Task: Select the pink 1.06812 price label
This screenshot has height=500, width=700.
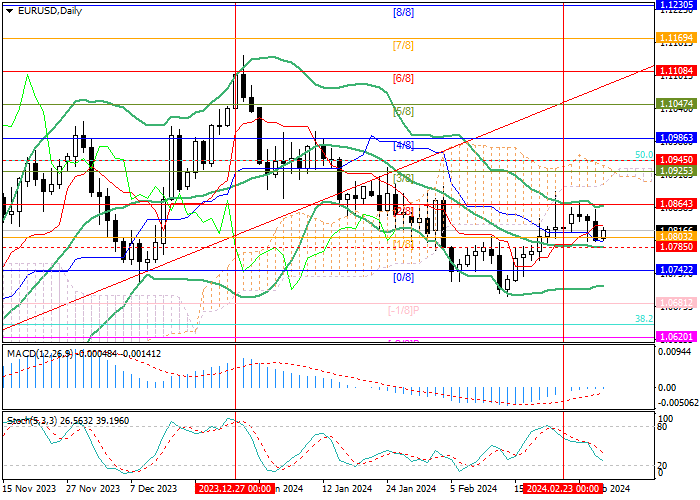Action: pyautogui.click(x=676, y=303)
